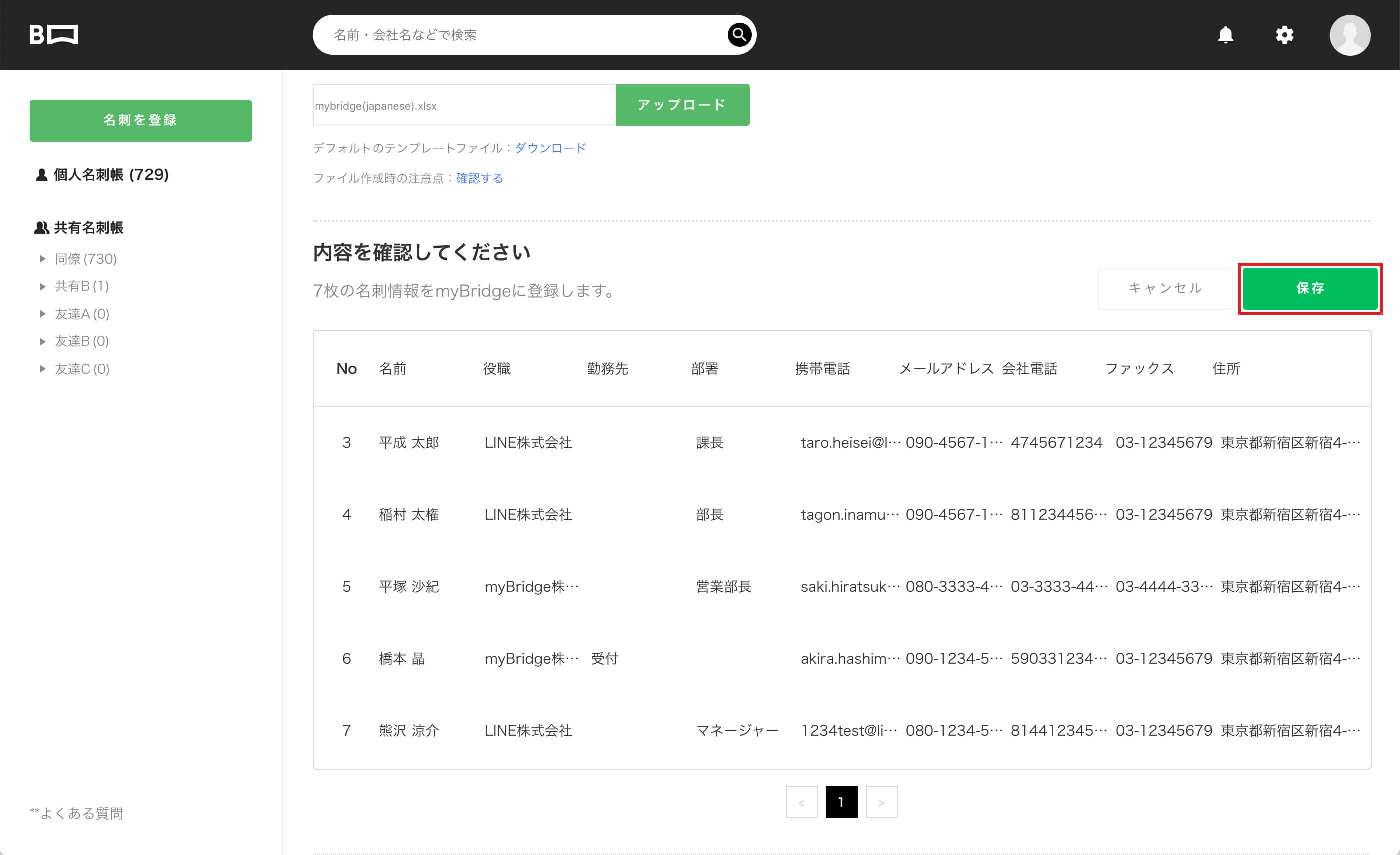
Task: Expand the 友達C (0) arrow
Action: 42,369
